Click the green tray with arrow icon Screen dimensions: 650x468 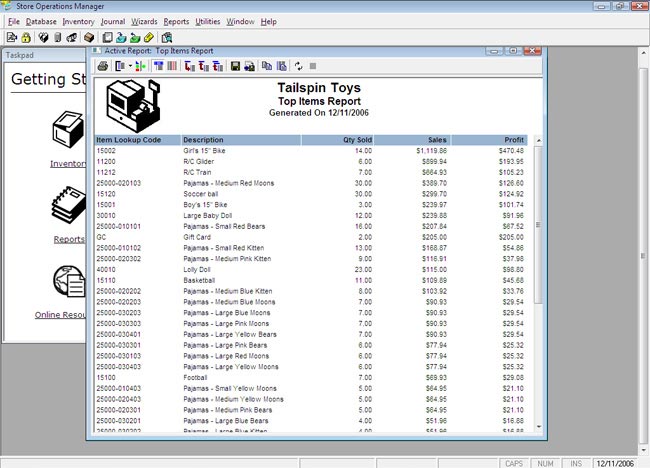[135, 38]
